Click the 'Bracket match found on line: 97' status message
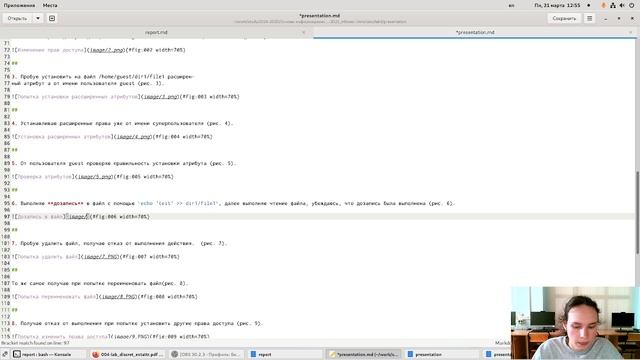This screenshot has width=640, height=360. pyautogui.click(x=35, y=343)
